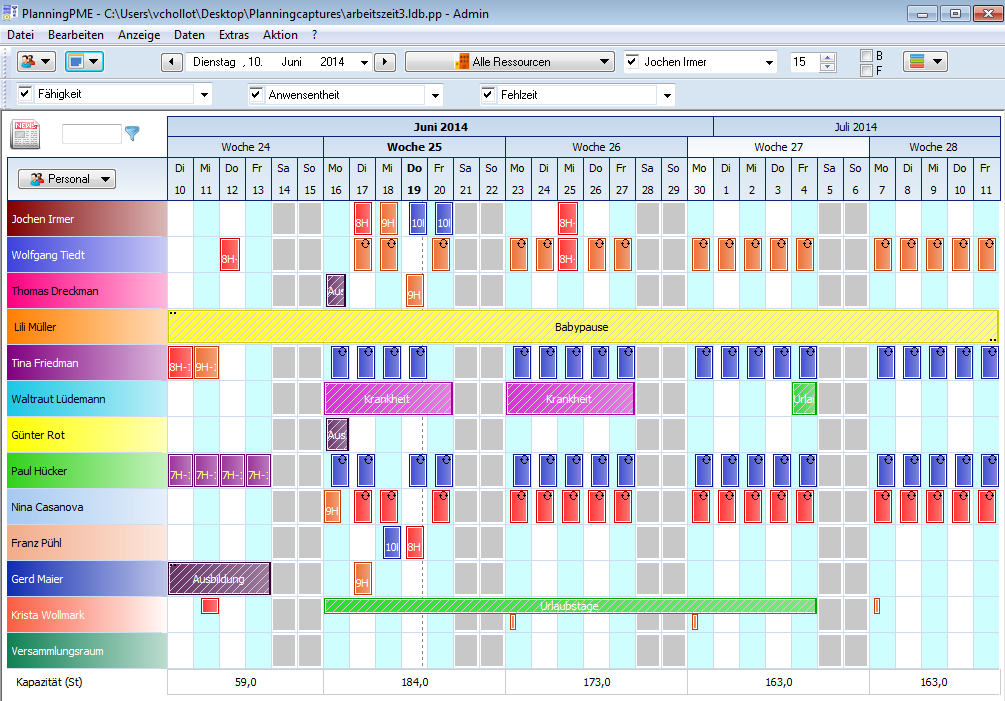The height and width of the screenshot is (701, 1005).
Task: Click the filter text input field
Action: point(91,133)
